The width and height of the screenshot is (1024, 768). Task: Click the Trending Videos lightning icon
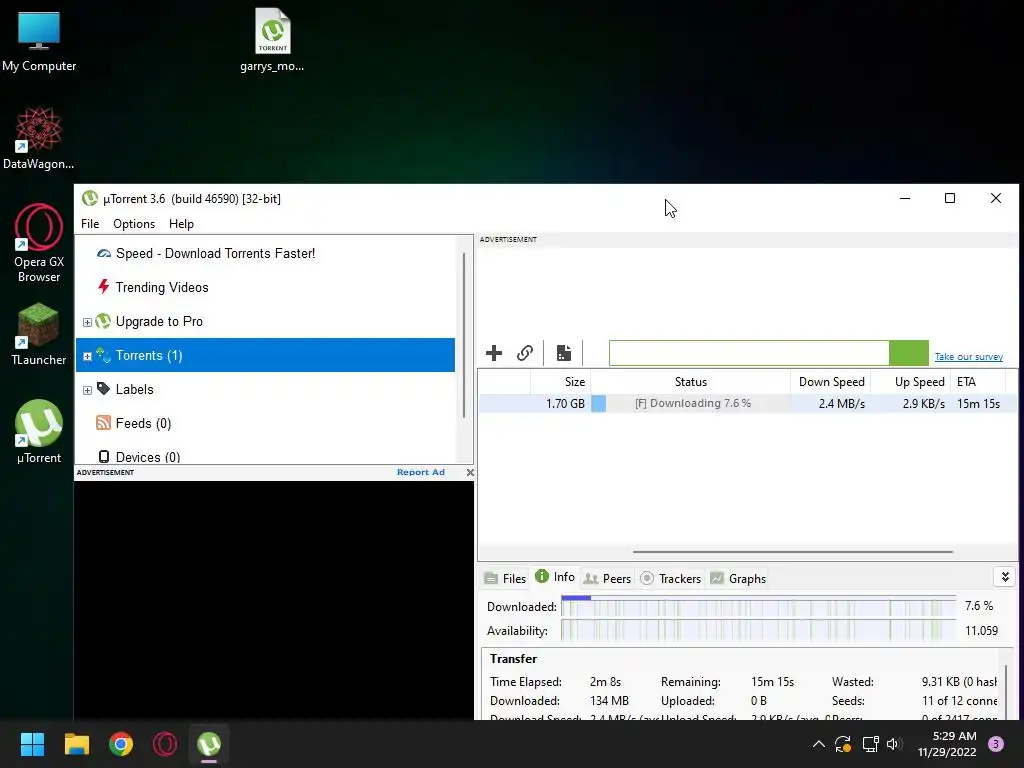[103, 287]
